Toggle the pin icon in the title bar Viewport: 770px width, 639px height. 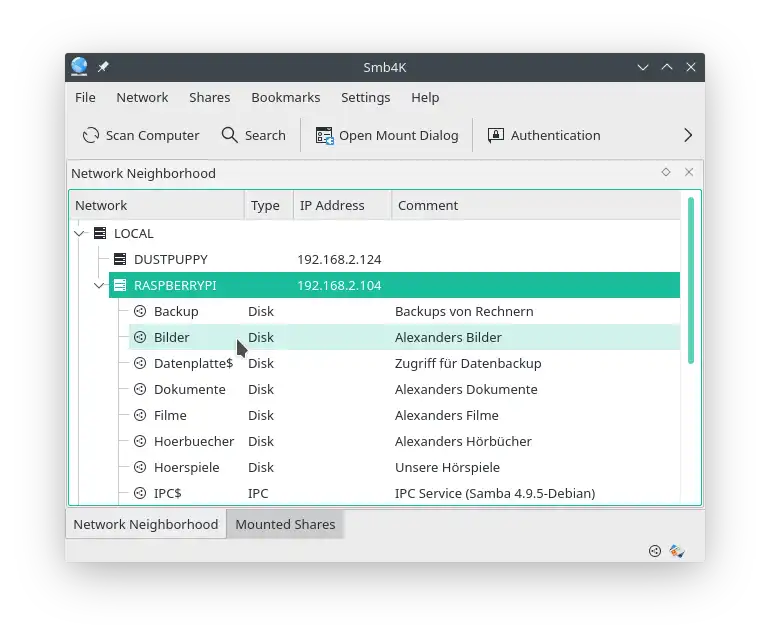click(x=103, y=67)
